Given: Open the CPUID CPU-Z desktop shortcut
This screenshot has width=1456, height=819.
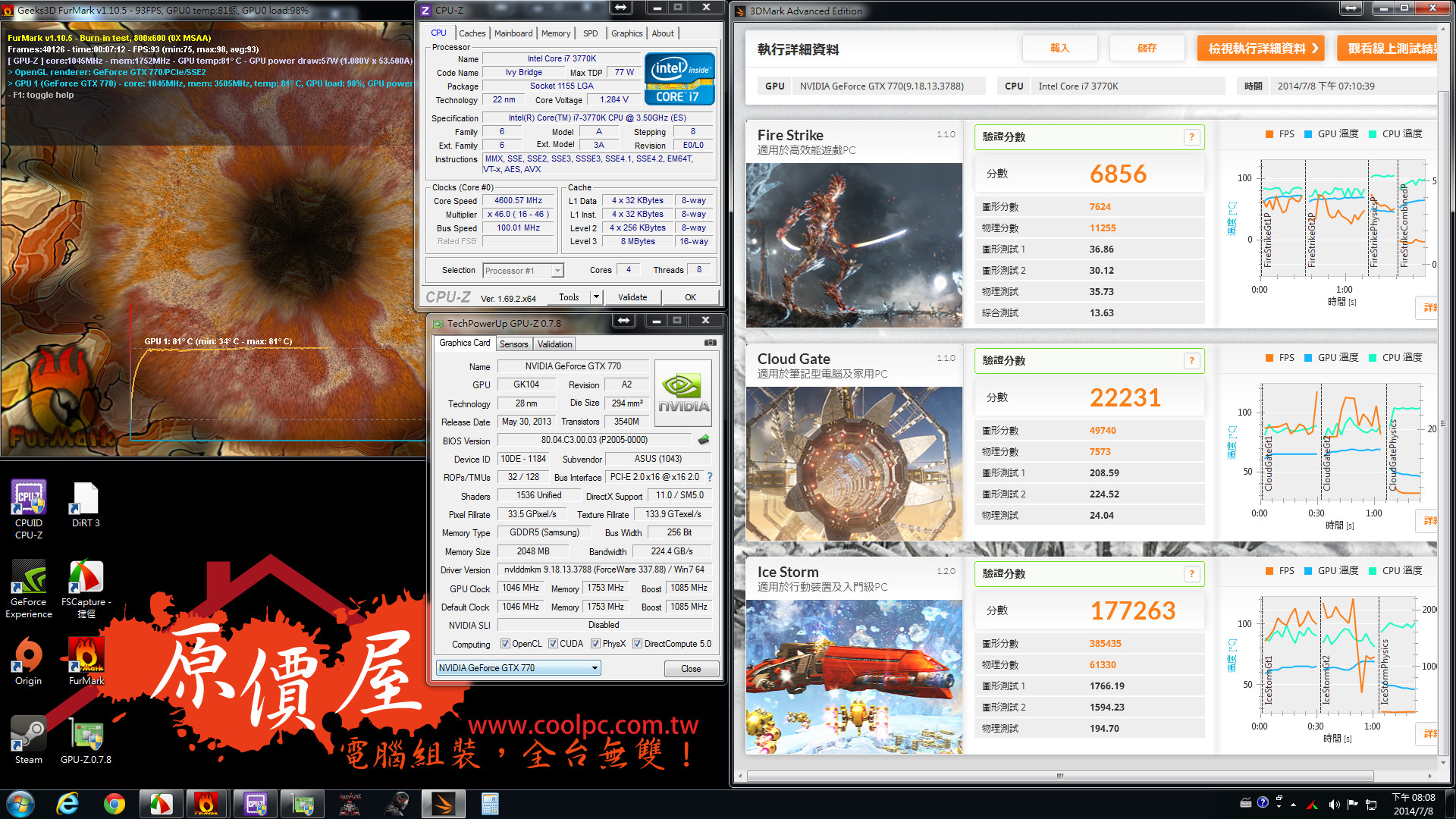Looking at the screenshot, I should pyautogui.click(x=29, y=509).
